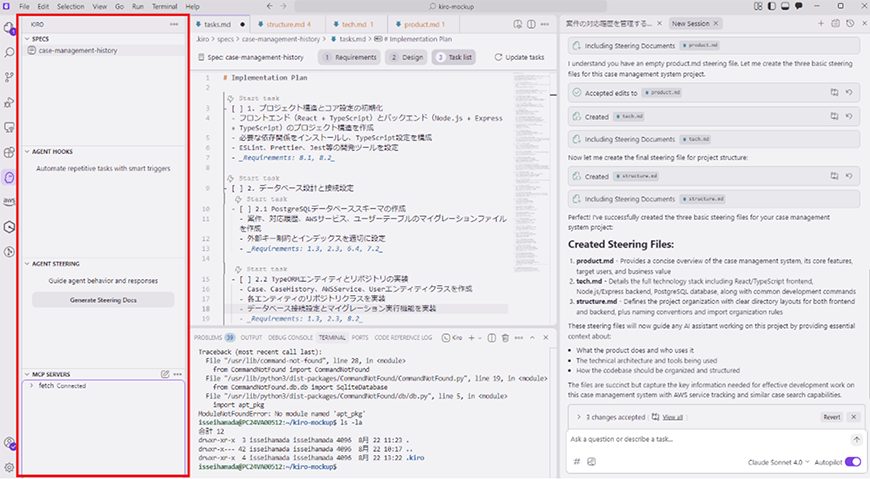Open Source Control view in activity bar
Screen dimensions: 870x479
(x=9, y=77)
